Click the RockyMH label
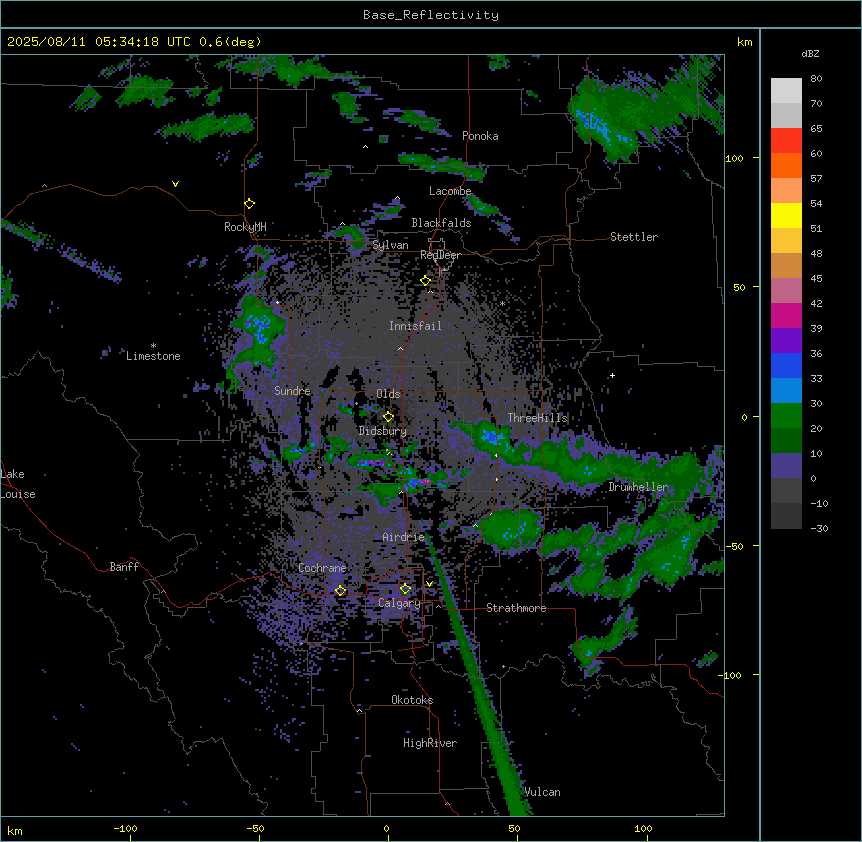This screenshot has width=862, height=842. (245, 227)
